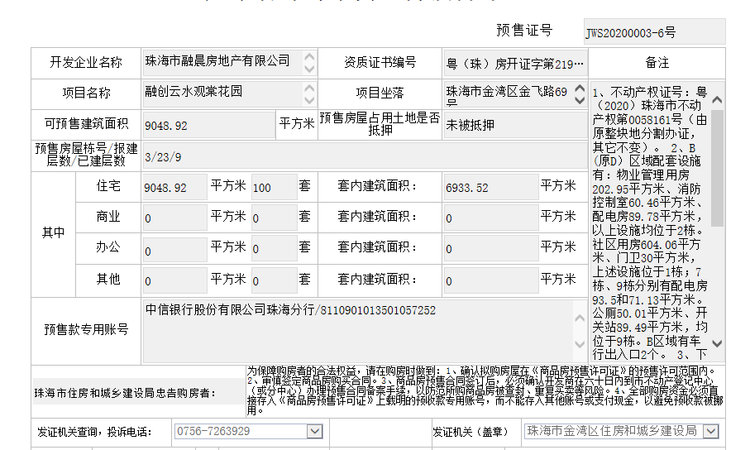Image resolution: width=750 pixels, height=450 pixels.
Task: Click down arrow in developer name field
Action: [x=309, y=69]
